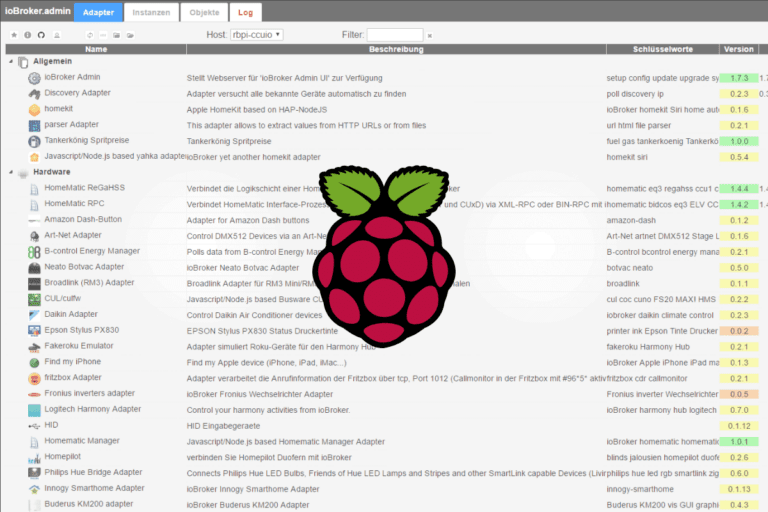
Task: Toggle the expert mode person icon
Action: [57, 35]
